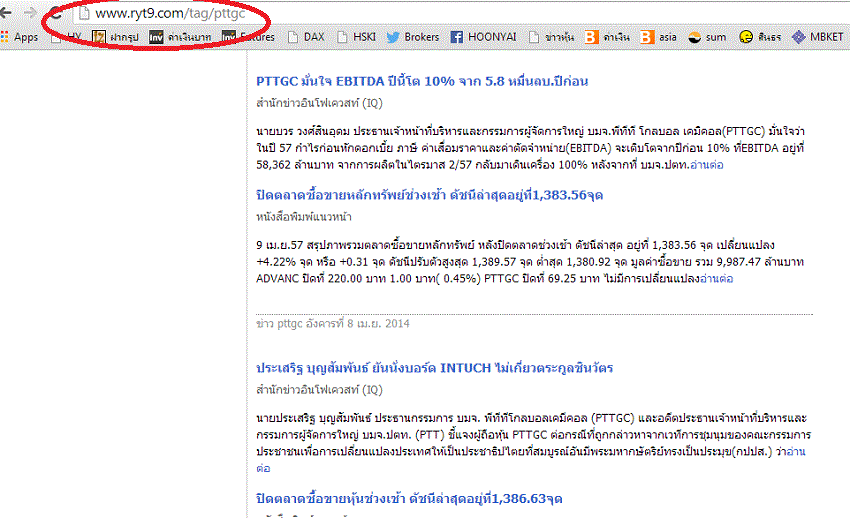850x518 pixels.
Task: Go forward with the browser forward arrow
Action: (x=31, y=13)
